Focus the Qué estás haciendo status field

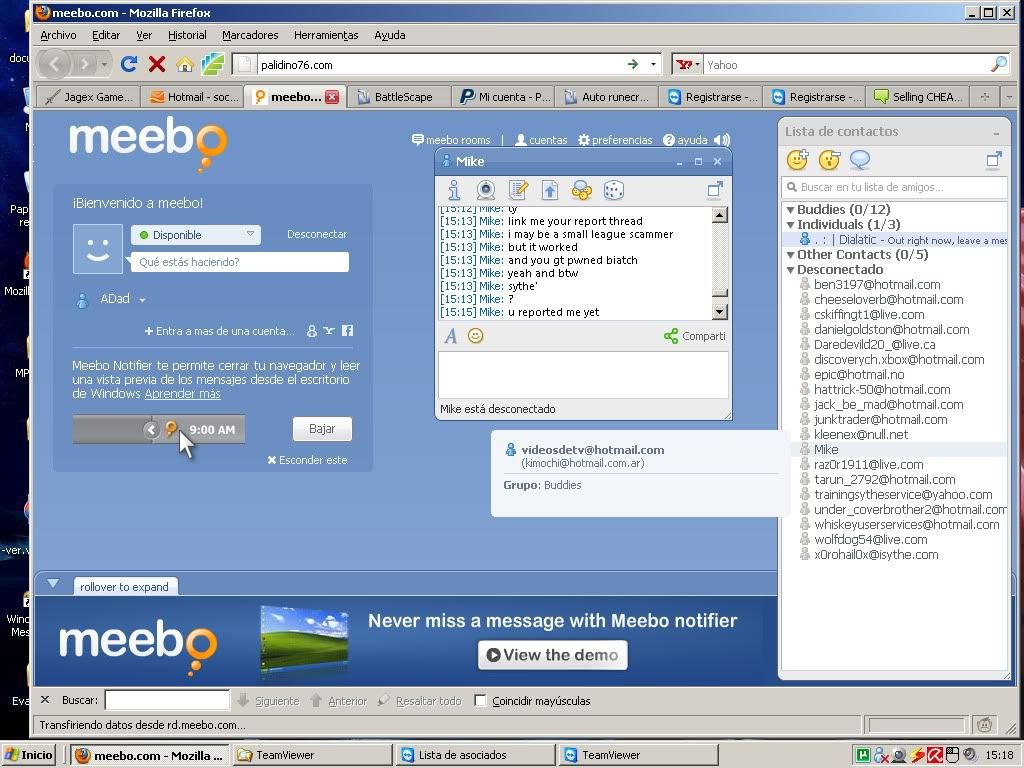point(240,262)
